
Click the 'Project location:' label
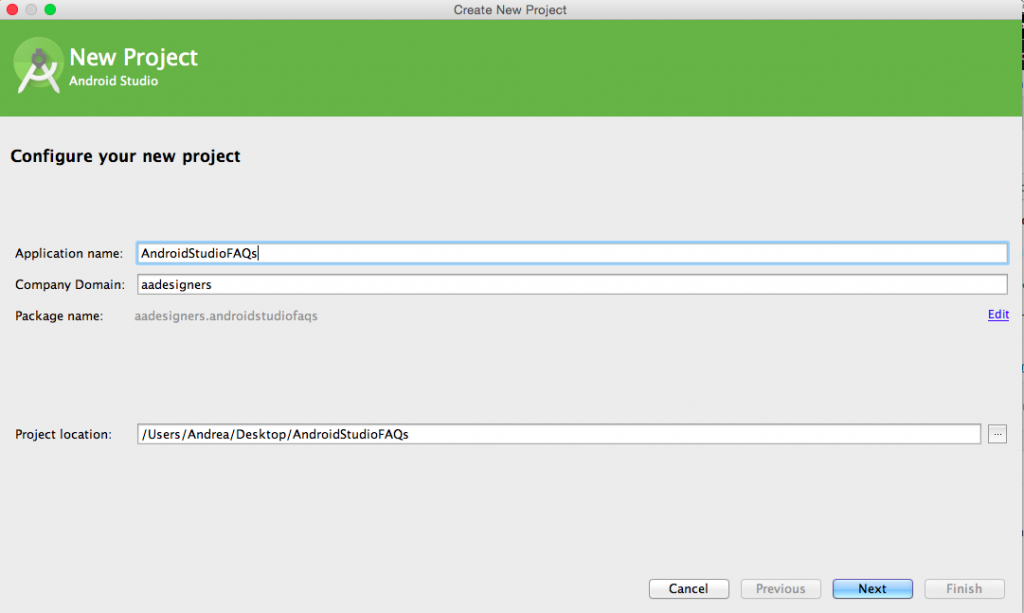coord(63,434)
